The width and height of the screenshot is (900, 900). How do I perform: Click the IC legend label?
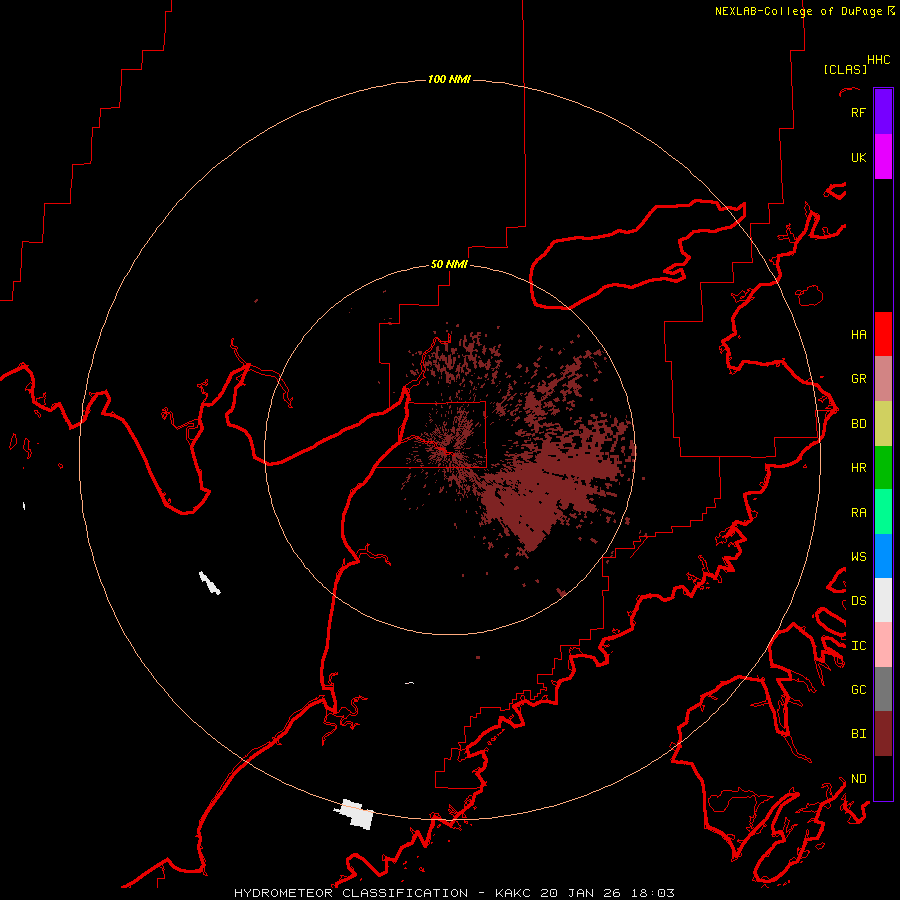coord(858,646)
